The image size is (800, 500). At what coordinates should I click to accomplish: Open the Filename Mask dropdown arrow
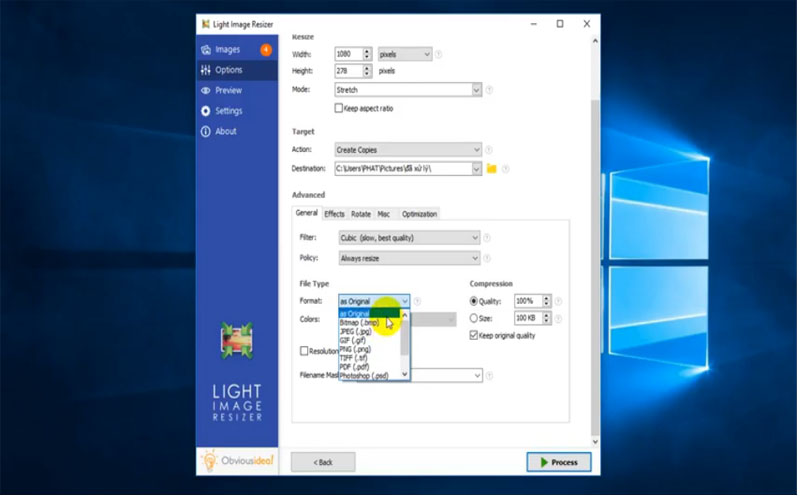pyautogui.click(x=477, y=376)
